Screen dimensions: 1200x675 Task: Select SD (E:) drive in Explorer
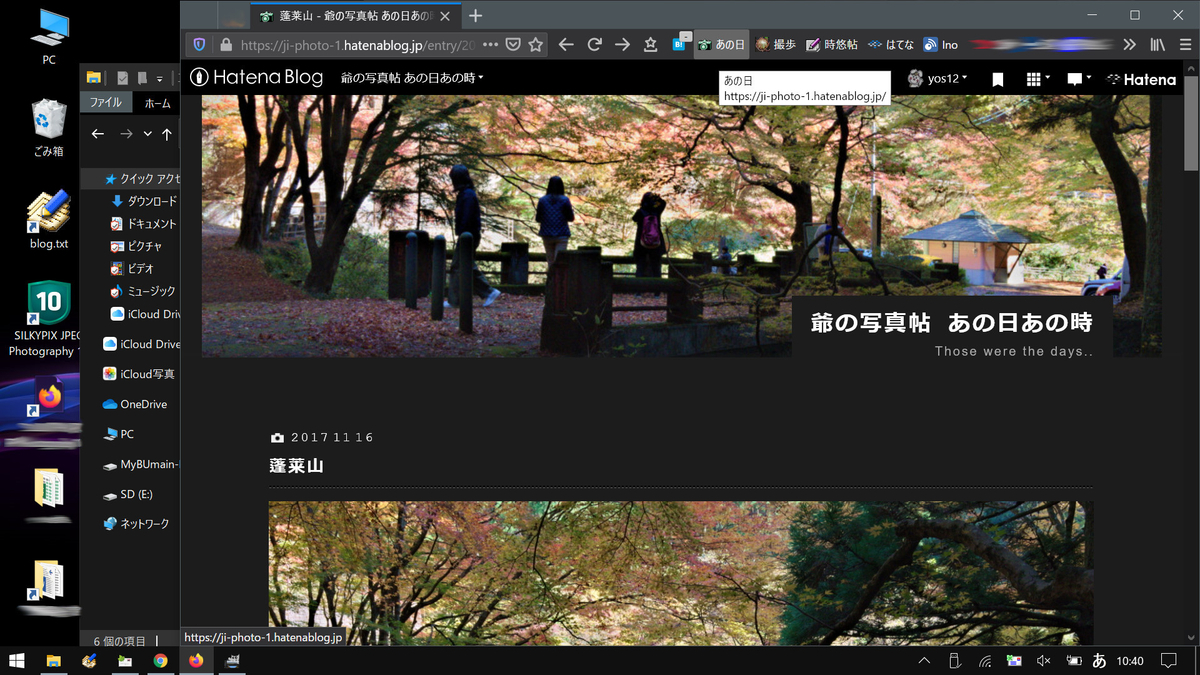tap(129, 495)
